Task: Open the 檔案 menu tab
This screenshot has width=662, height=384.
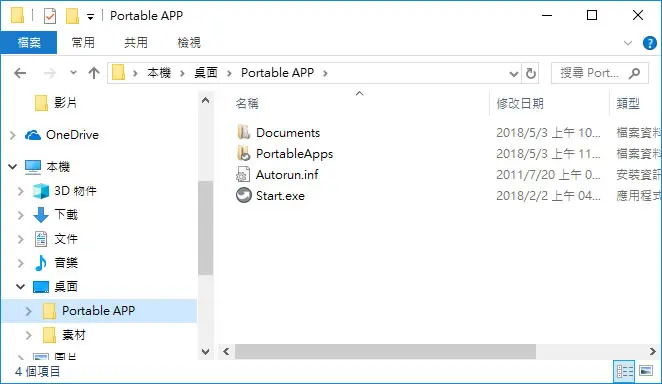Action: point(29,43)
